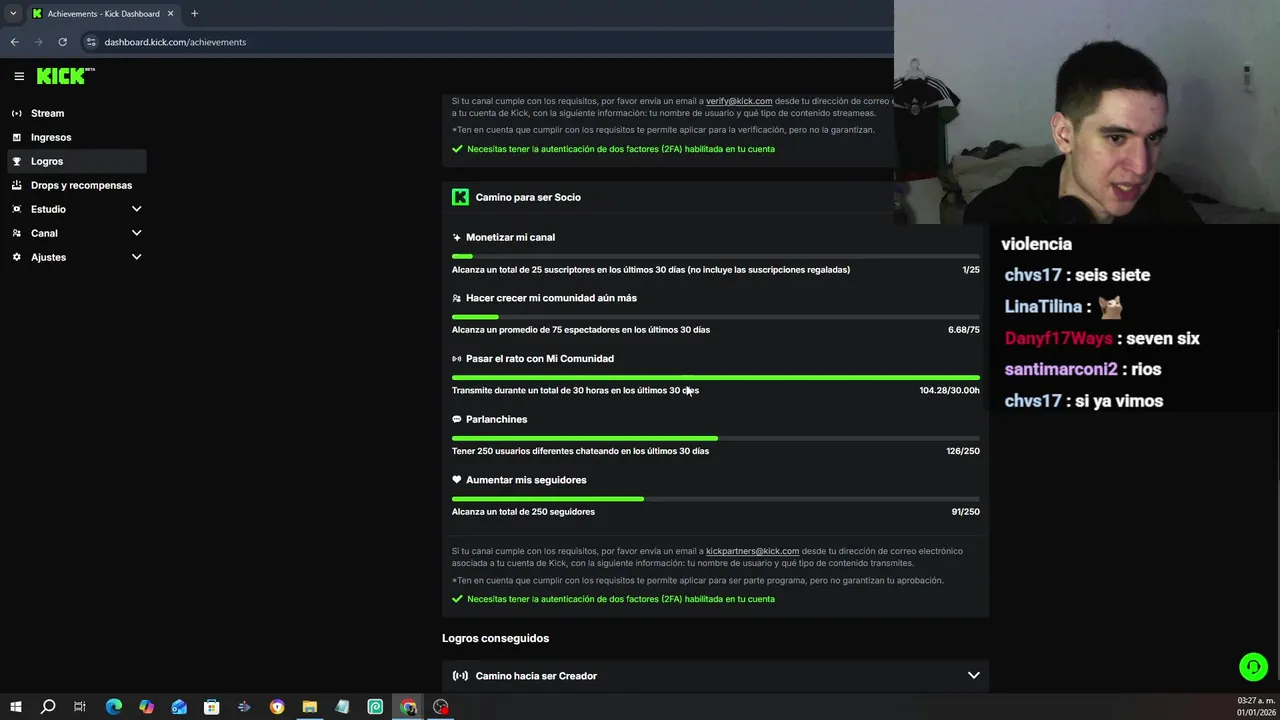This screenshot has width=1280, height=720.
Task: Click the 6.68/75 viewers value
Action: [964, 330]
